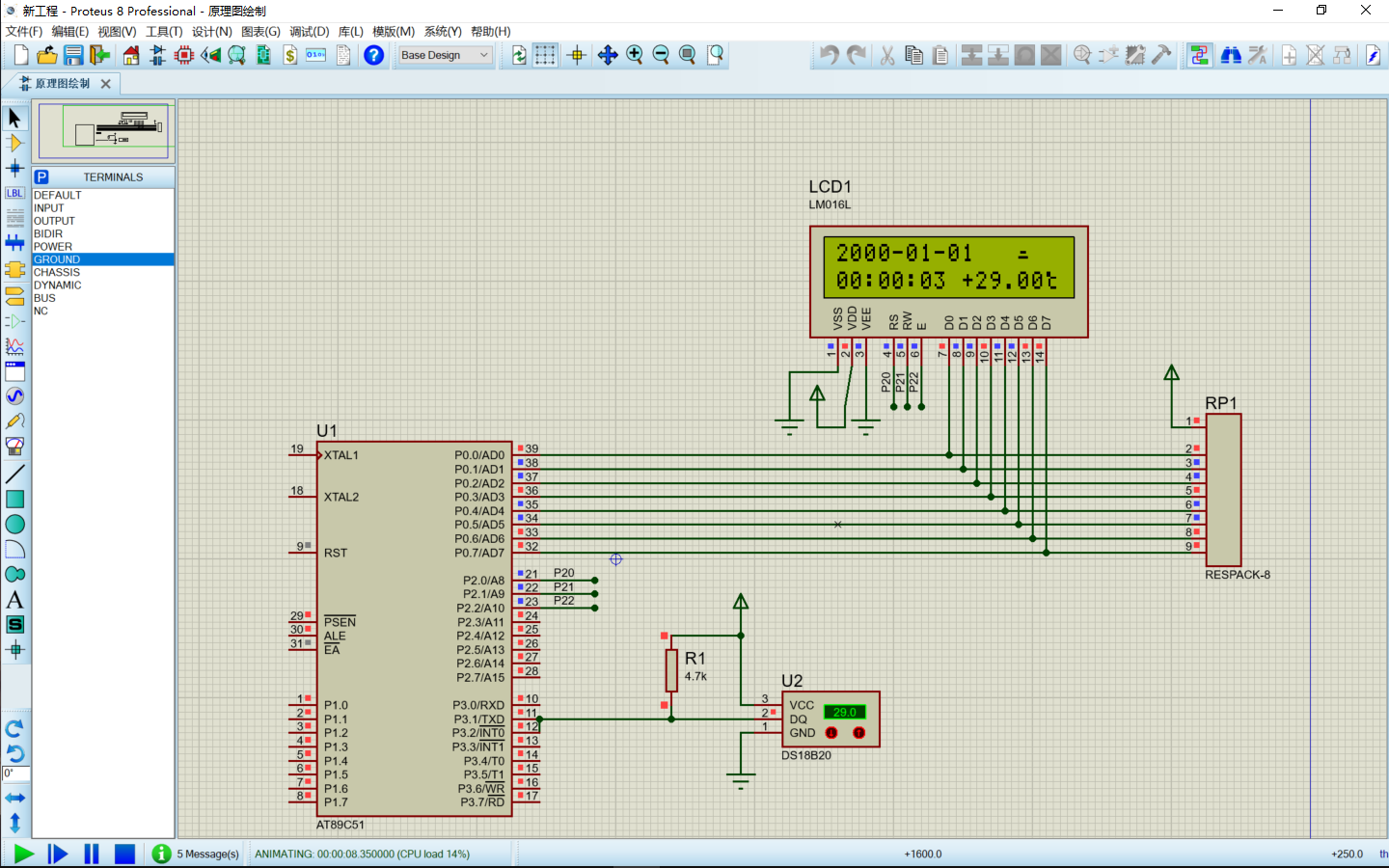Image resolution: width=1389 pixels, height=868 pixels.
Task: Click the horizontal mirror flip icon
Action: (14, 798)
